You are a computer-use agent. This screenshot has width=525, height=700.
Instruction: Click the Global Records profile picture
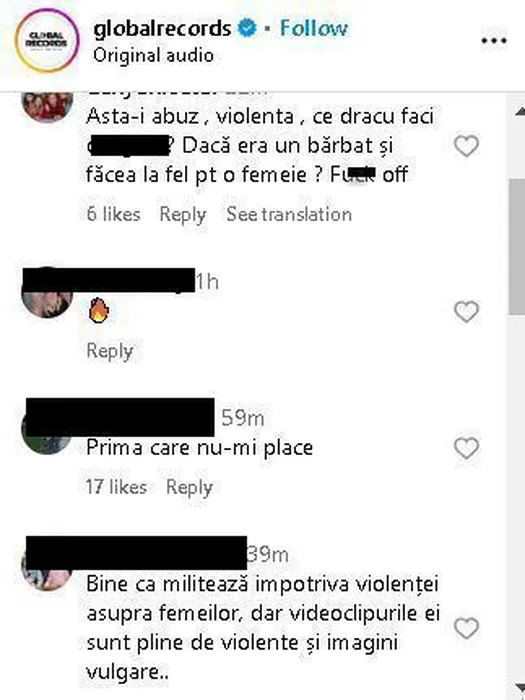47,40
